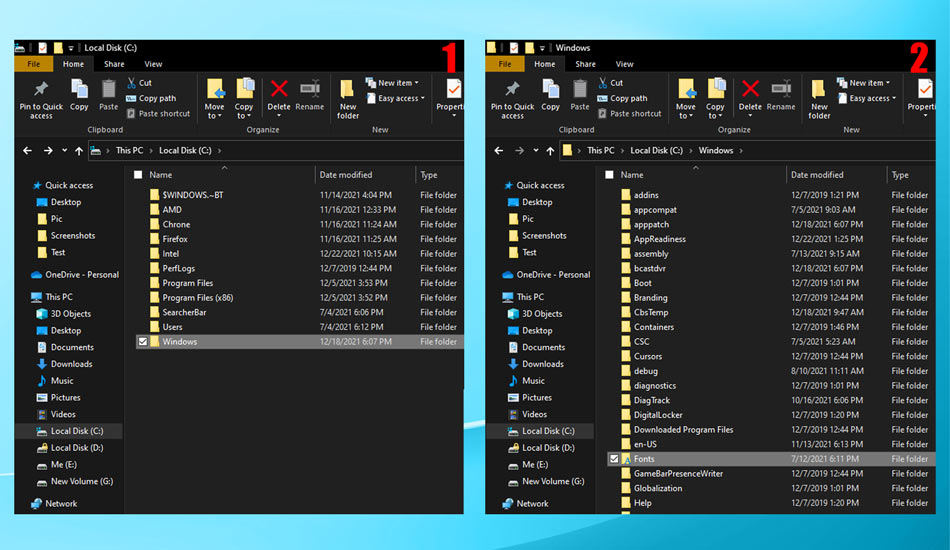This screenshot has width=950, height=550.
Task: Open New item dropdown in the left window
Action: coord(395,83)
